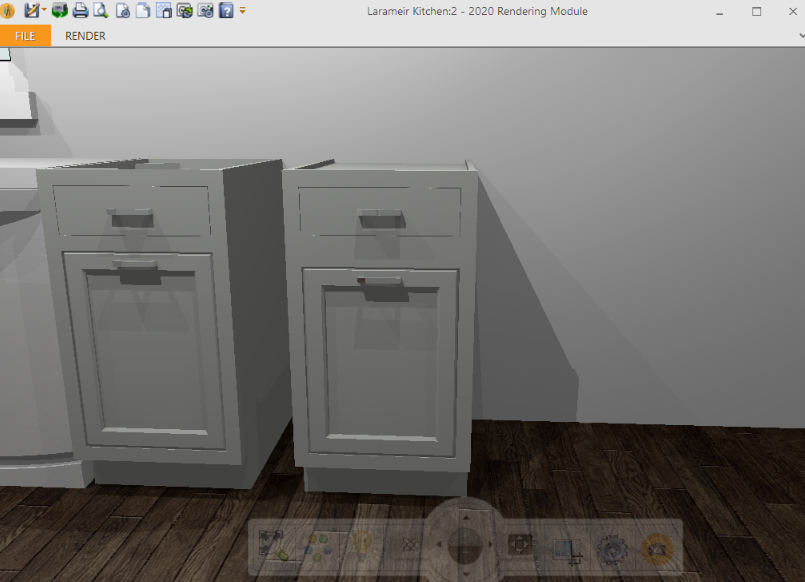The width and height of the screenshot is (805, 582).
Task: Click the camera with green refresh arrow icon
Action: (x=185, y=10)
